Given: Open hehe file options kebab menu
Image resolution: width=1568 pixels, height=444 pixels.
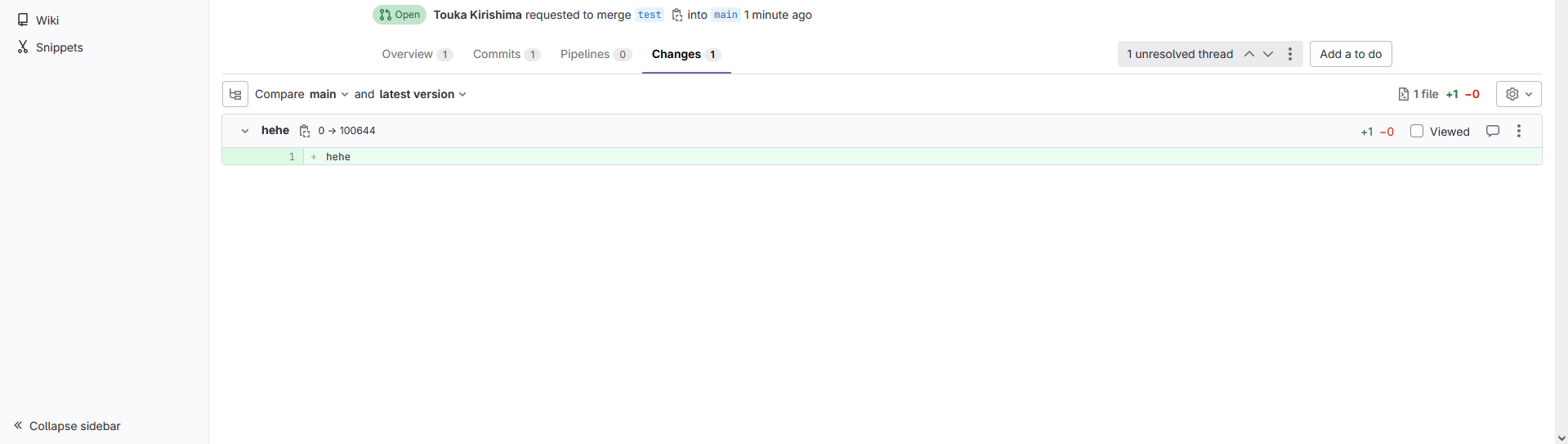Looking at the screenshot, I should click(1518, 131).
